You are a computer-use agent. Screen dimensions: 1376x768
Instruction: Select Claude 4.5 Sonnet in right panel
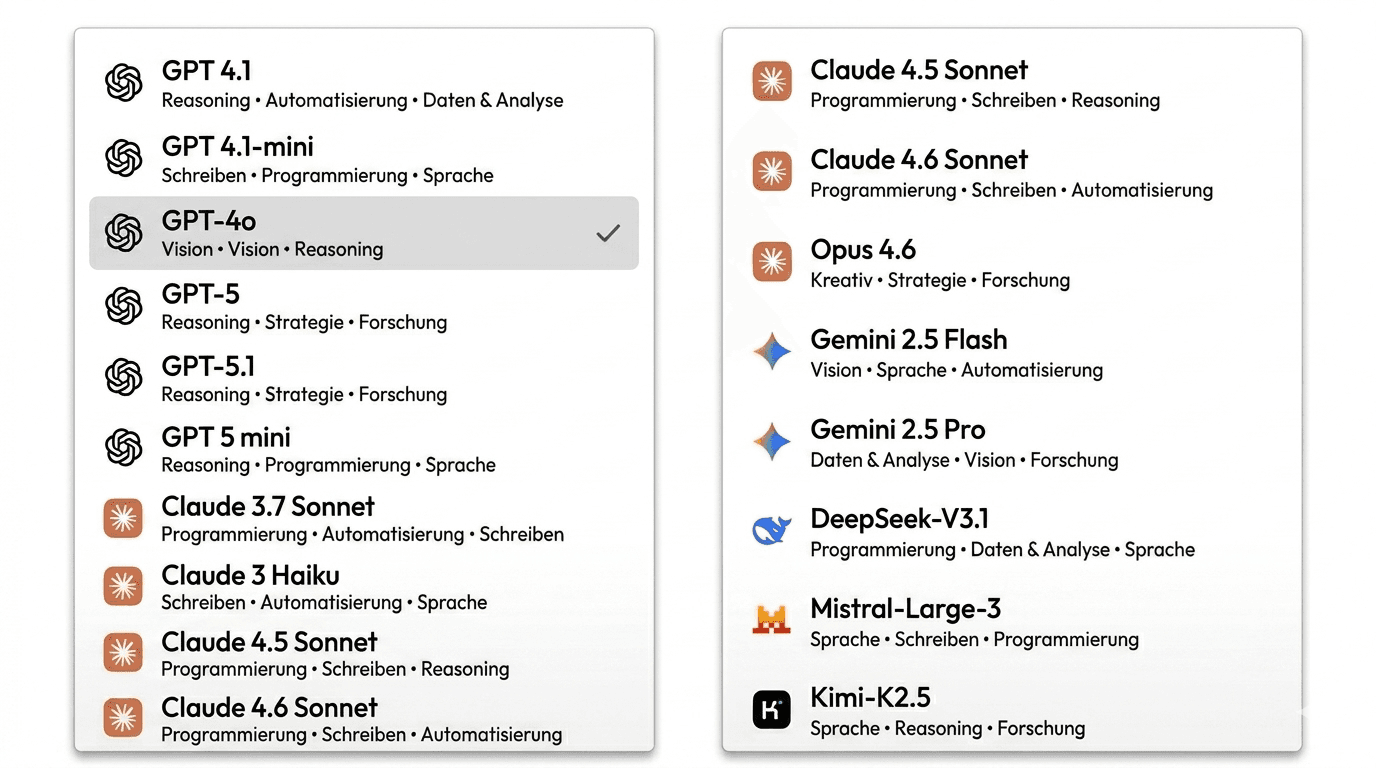coord(1012,83)
